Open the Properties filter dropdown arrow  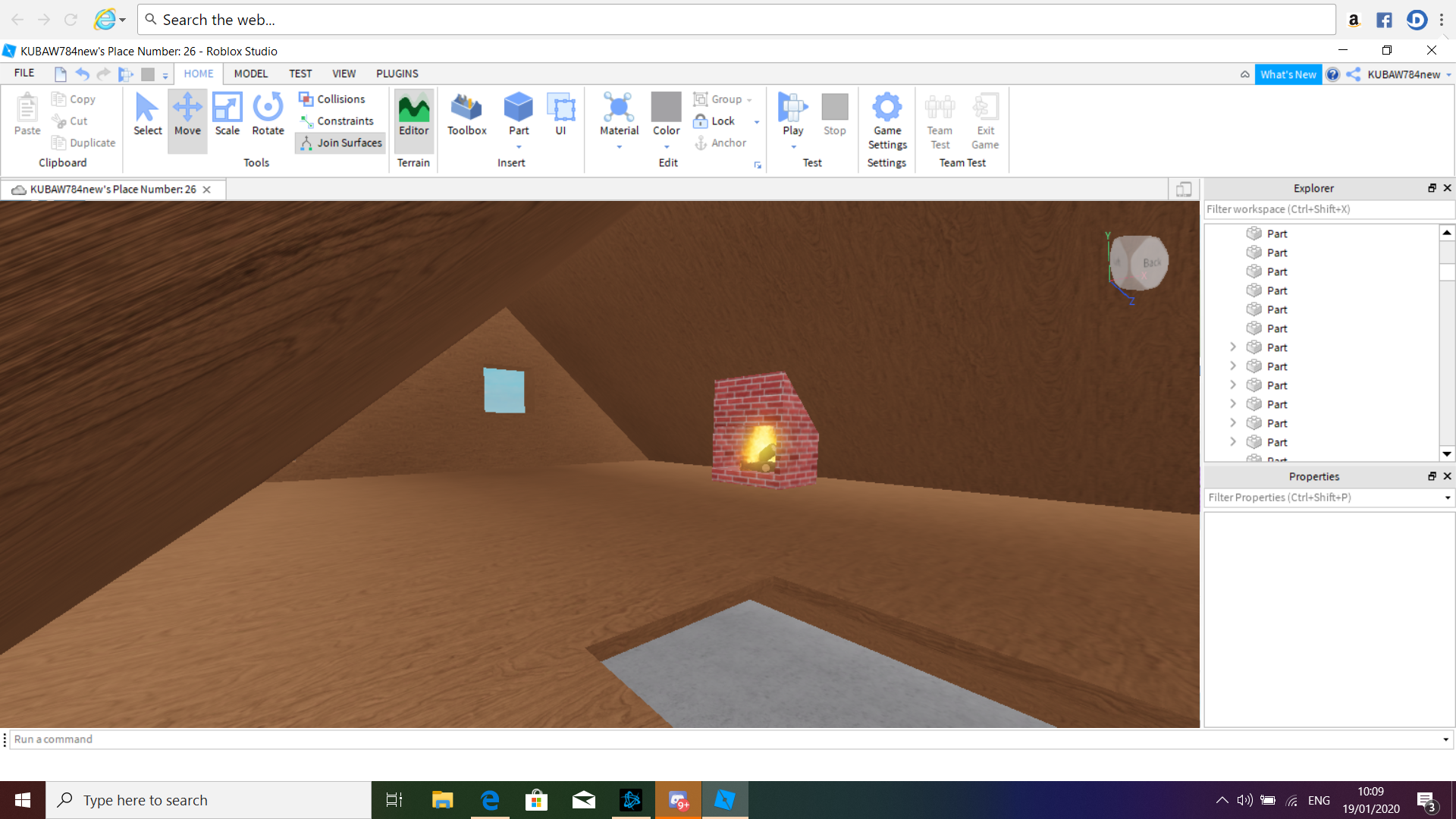pyautogui.click(x=1447, y=498)
